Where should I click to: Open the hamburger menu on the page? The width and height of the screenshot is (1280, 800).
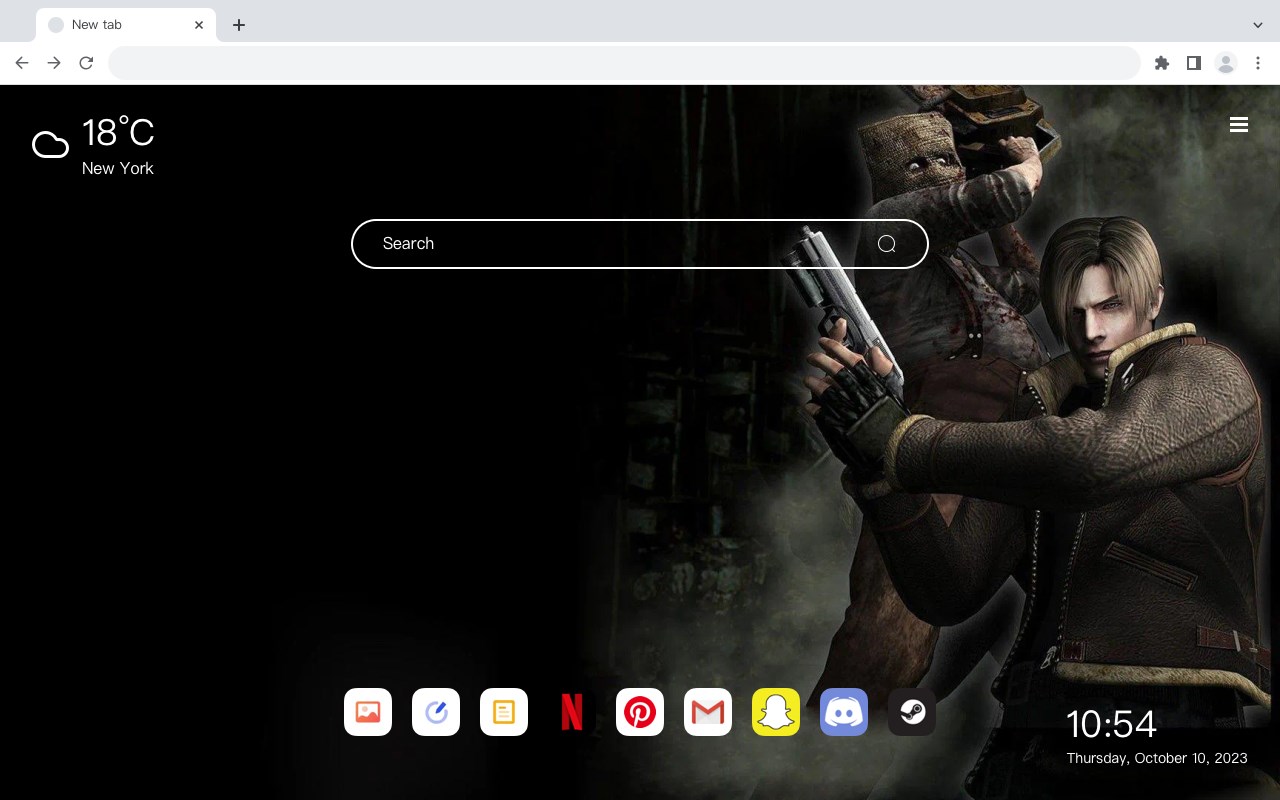(x=1239, y=125)
